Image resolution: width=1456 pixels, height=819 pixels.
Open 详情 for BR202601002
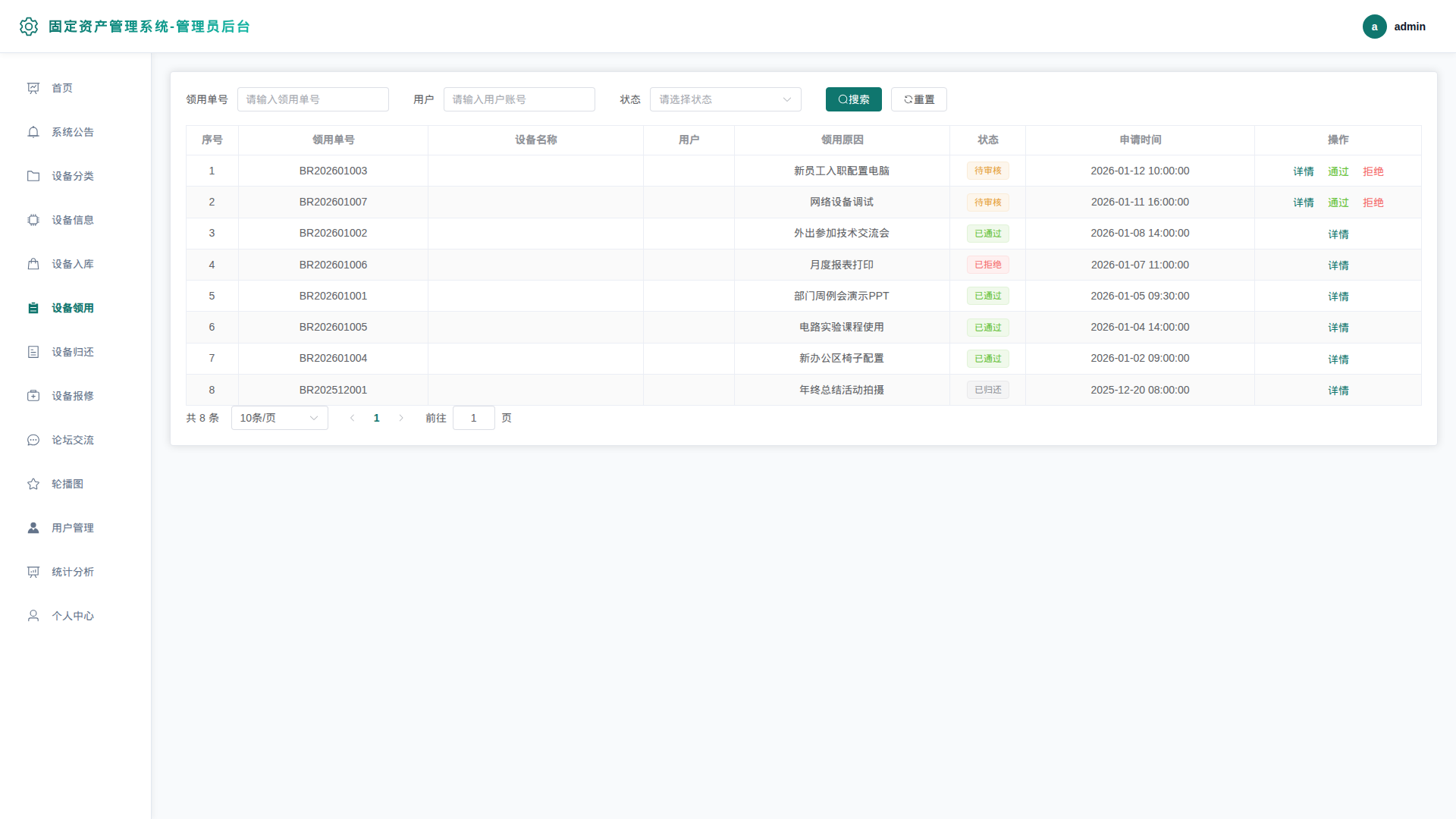[x=1338, y=234]
